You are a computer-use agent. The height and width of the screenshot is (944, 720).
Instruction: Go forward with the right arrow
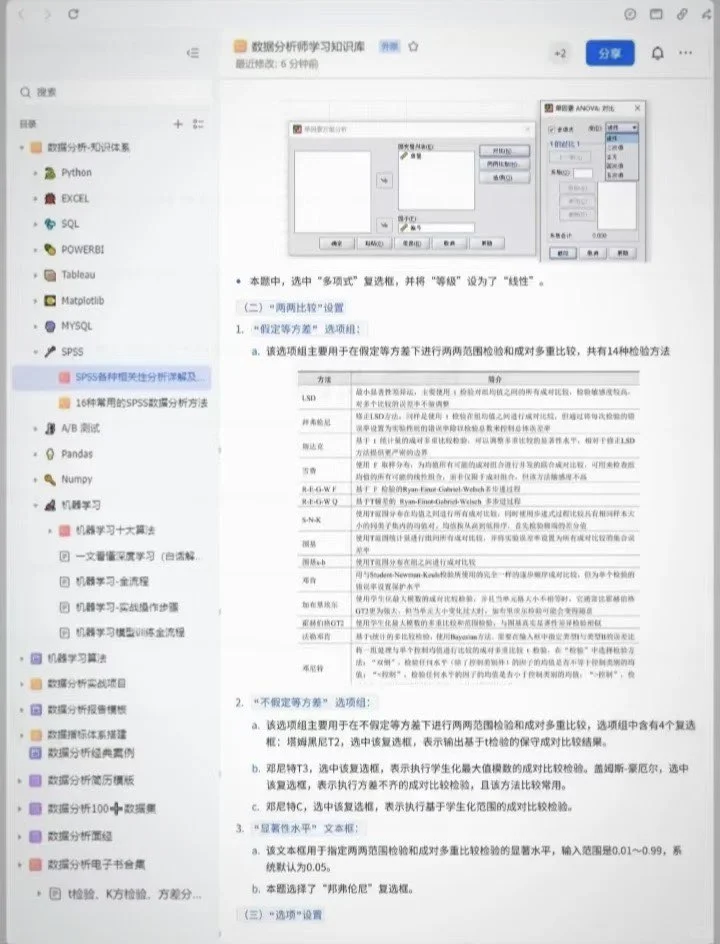(47, 14)
